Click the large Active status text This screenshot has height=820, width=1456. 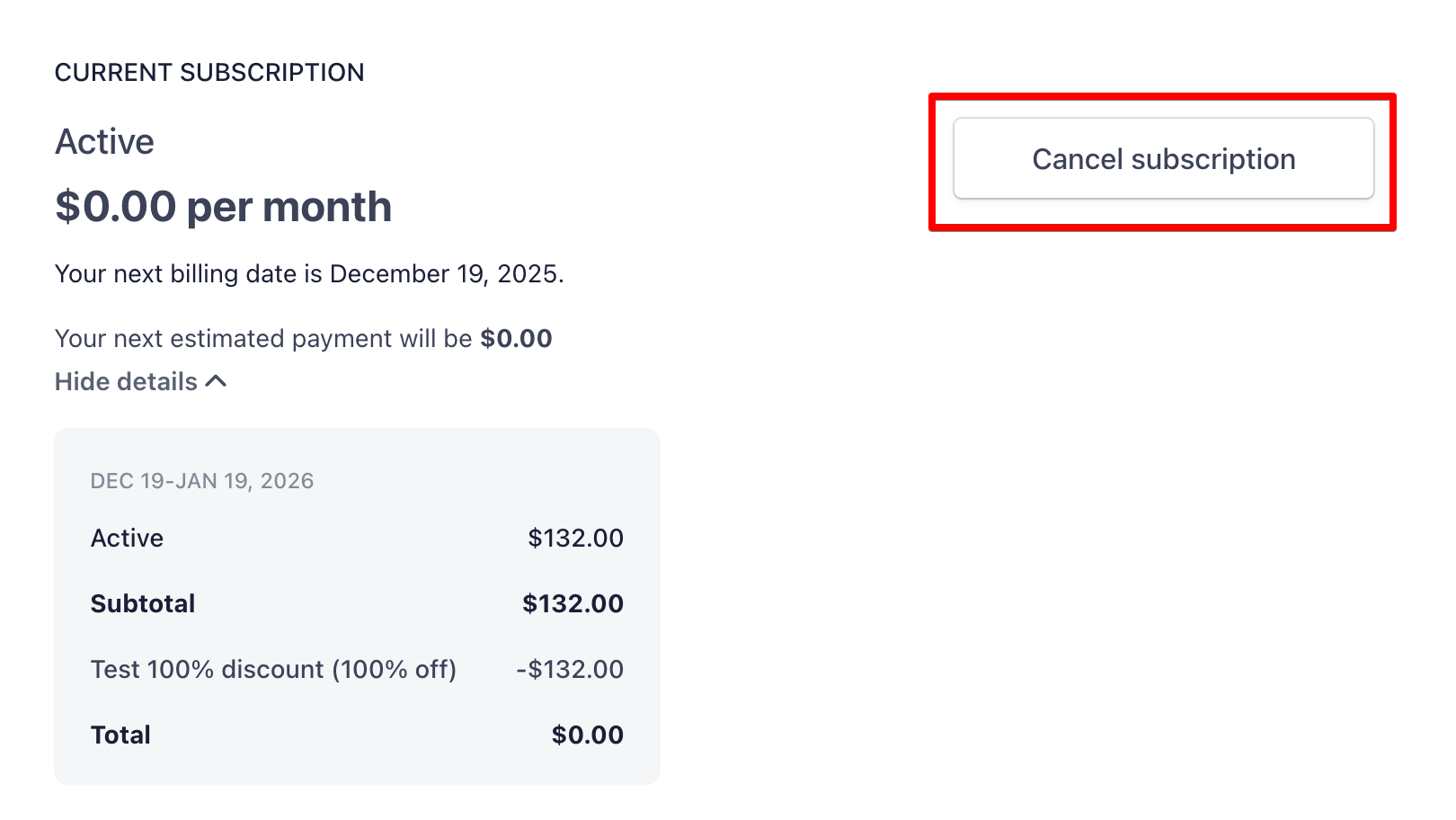pos(104,142)
